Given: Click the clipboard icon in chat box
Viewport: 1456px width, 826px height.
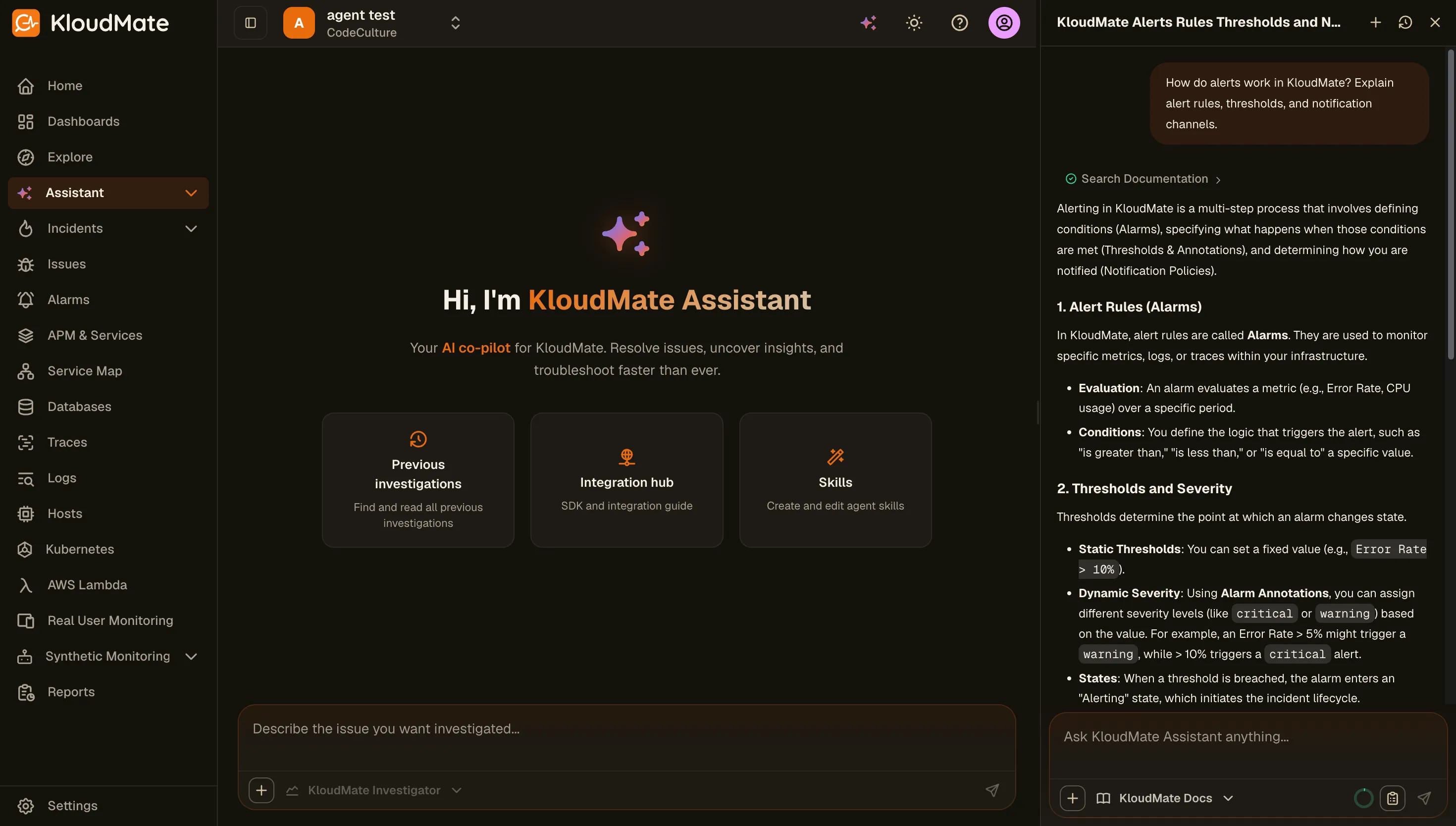Looking at the screenshot, I should 1392,798.
